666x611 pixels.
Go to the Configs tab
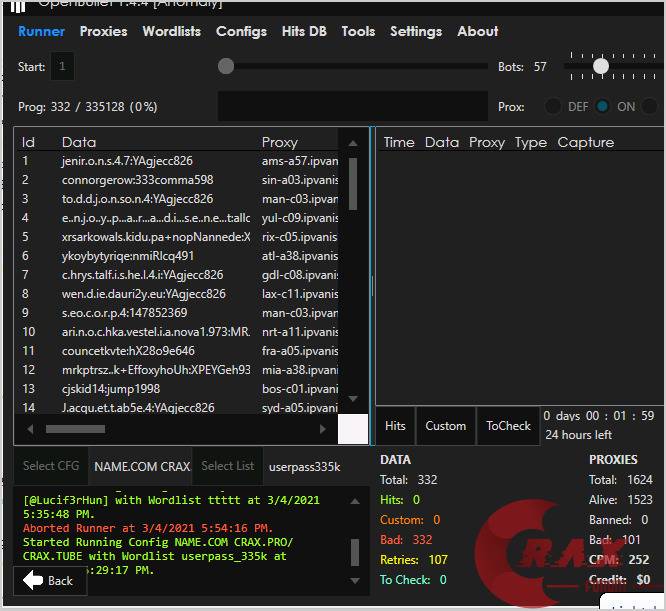click(x=241, y=31)
